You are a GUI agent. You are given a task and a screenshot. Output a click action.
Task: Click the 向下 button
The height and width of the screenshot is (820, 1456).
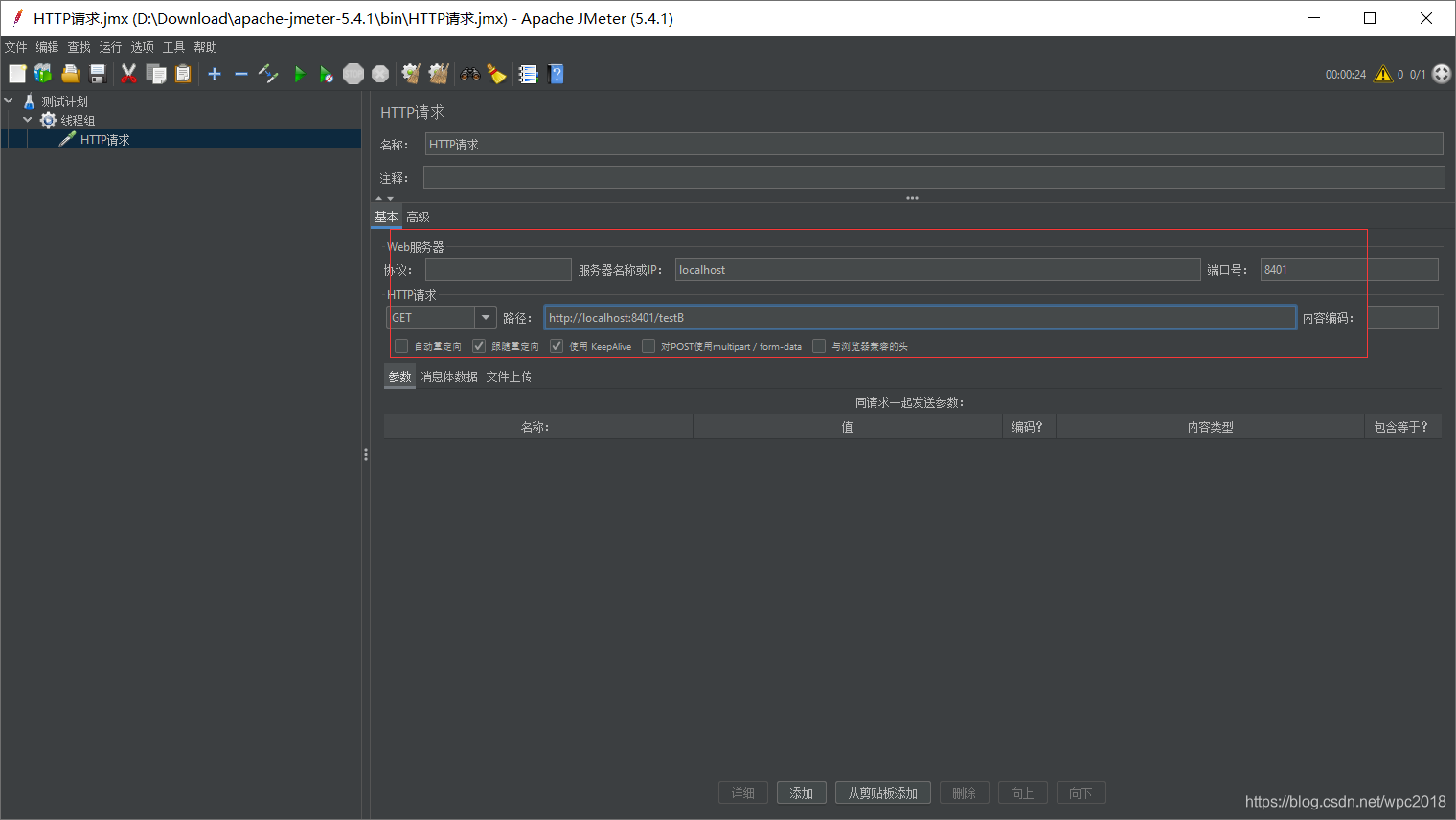pyautogui.click(x=1081, y=793)
